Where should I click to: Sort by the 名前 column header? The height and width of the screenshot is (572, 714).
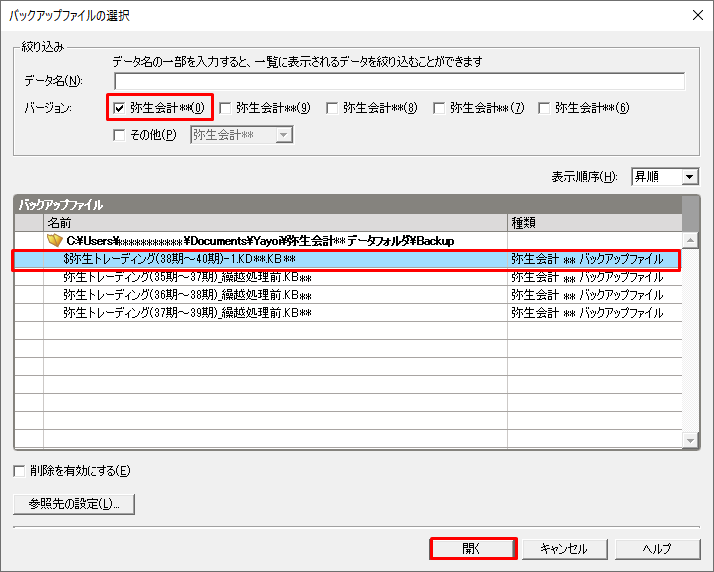point(275,223)
